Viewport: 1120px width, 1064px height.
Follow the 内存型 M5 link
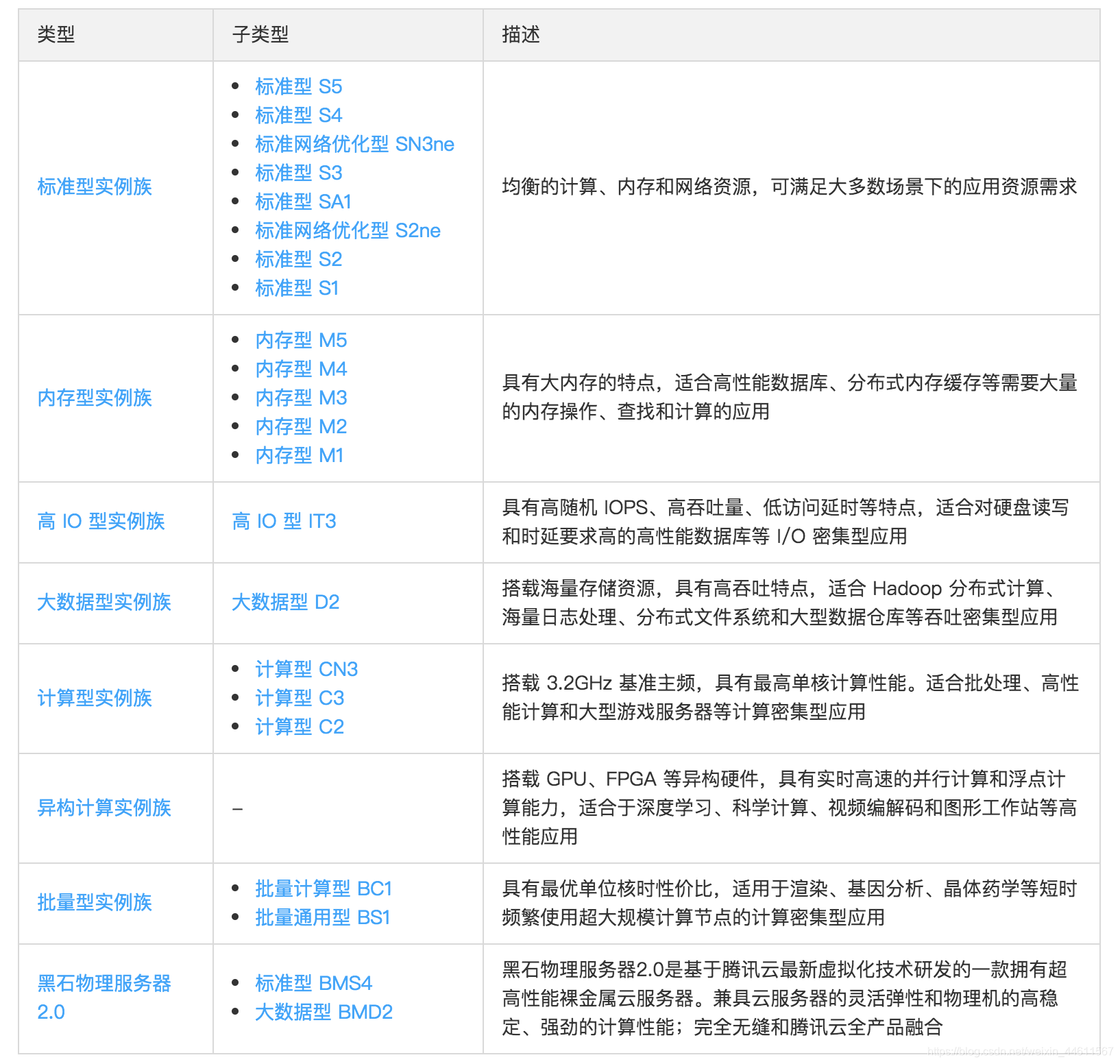coord(301,340)
